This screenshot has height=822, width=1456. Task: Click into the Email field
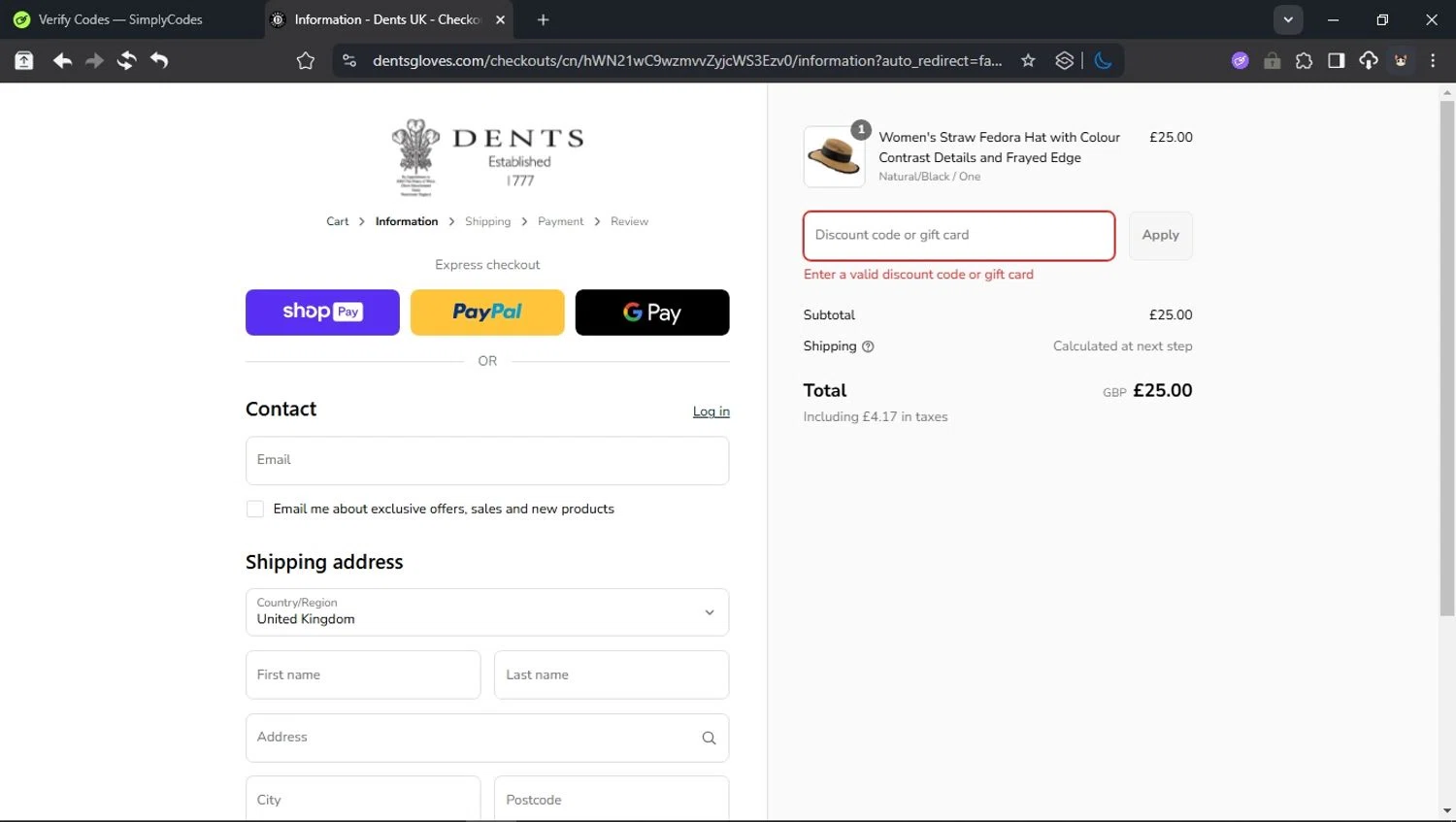pyautogui.click(x=487, y=461)
